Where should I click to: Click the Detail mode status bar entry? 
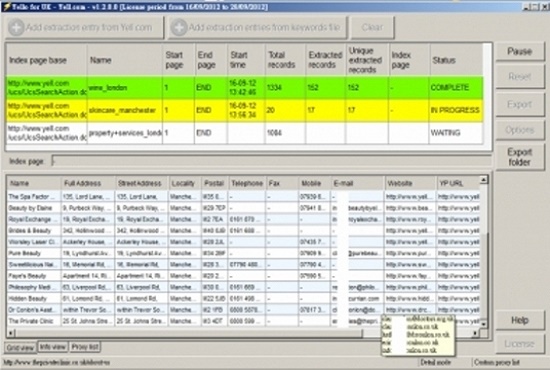(x=436, y=362)
